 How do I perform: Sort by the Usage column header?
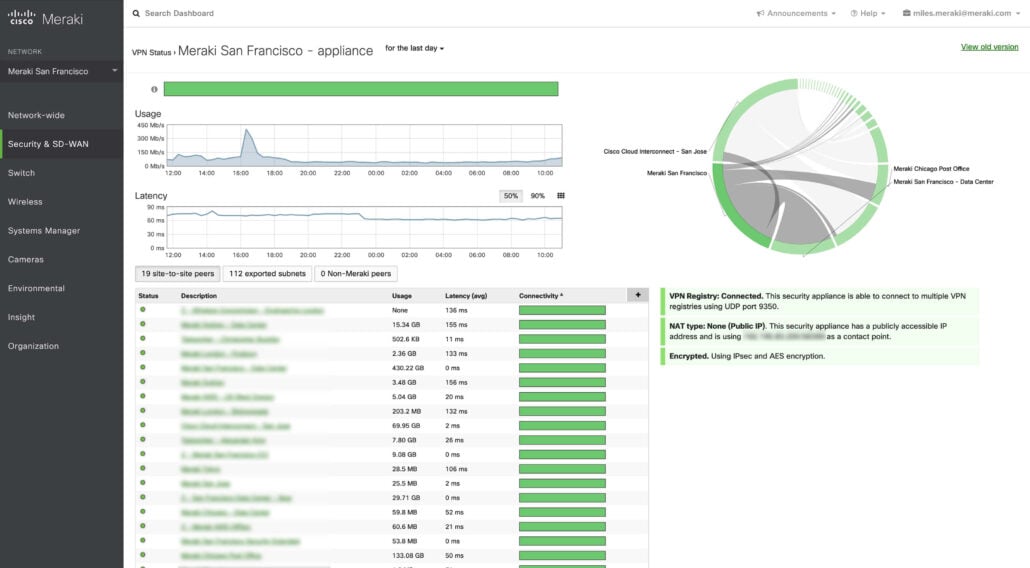tap(402, 296)
